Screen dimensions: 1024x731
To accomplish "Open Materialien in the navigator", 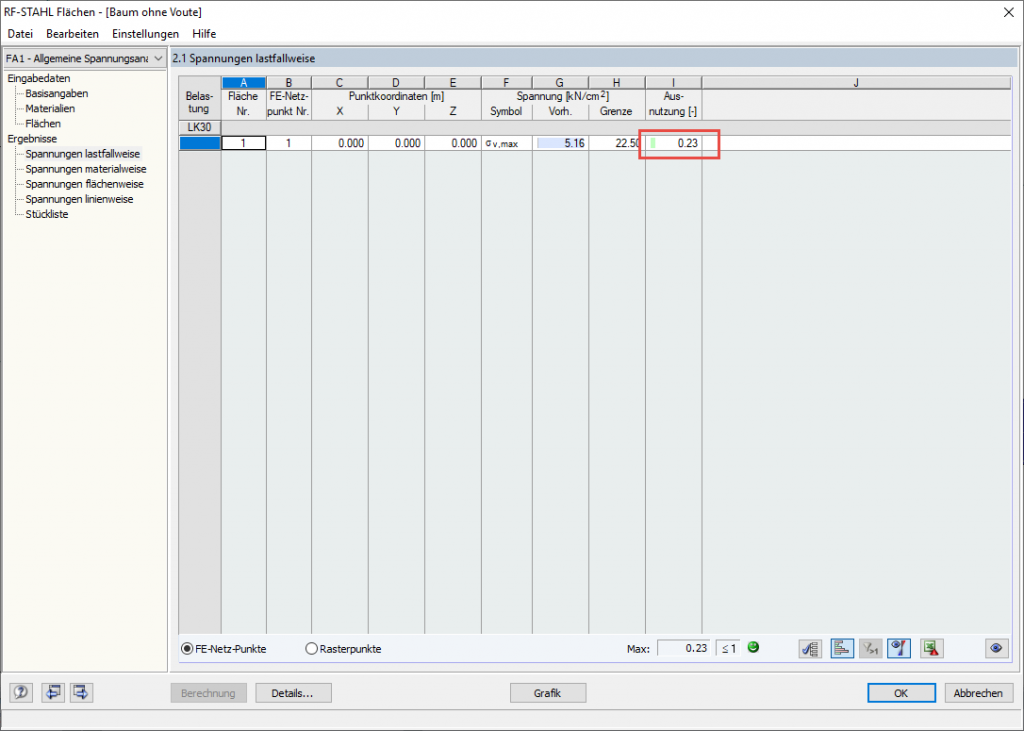I will [50, 108].
